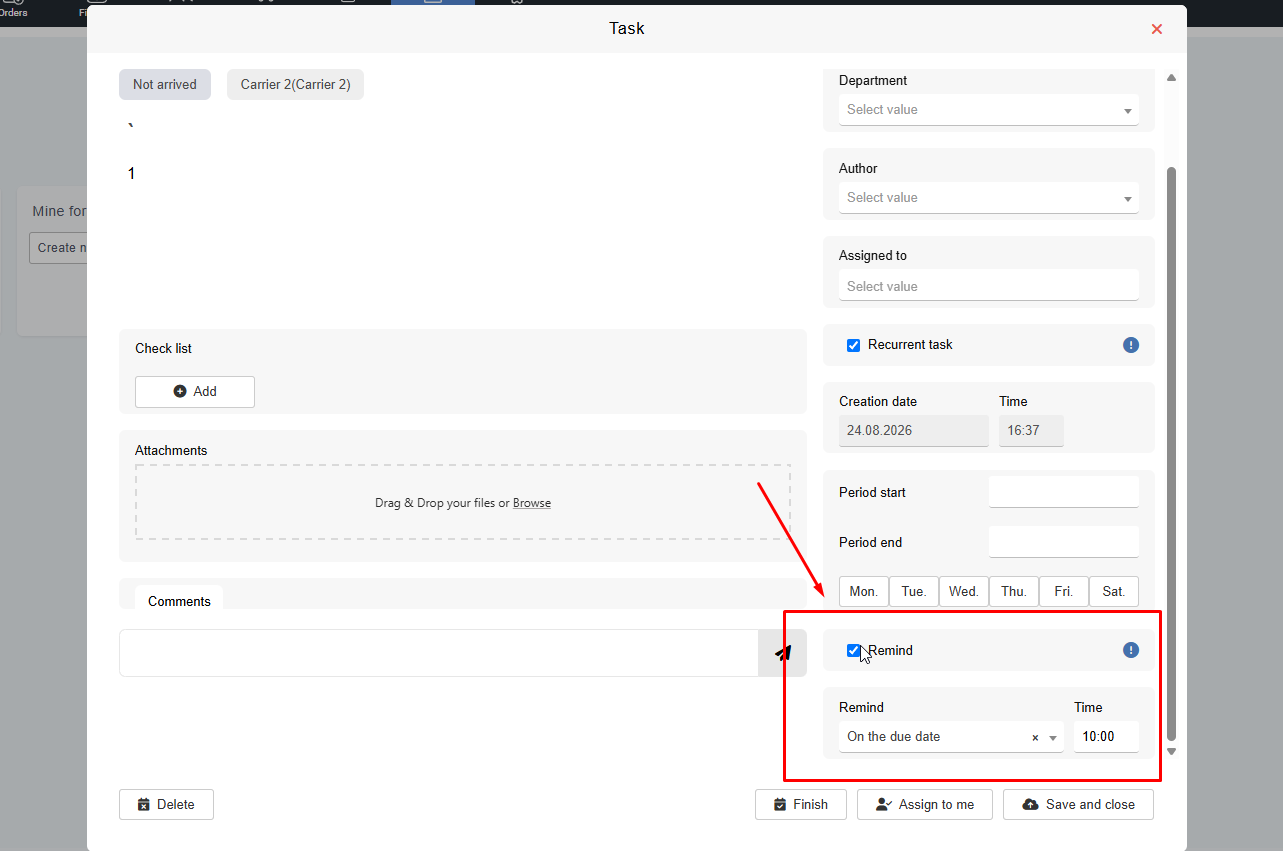Click the Not arrived status tag
The height and width of the screenshot is (851, 1283).
165,84
